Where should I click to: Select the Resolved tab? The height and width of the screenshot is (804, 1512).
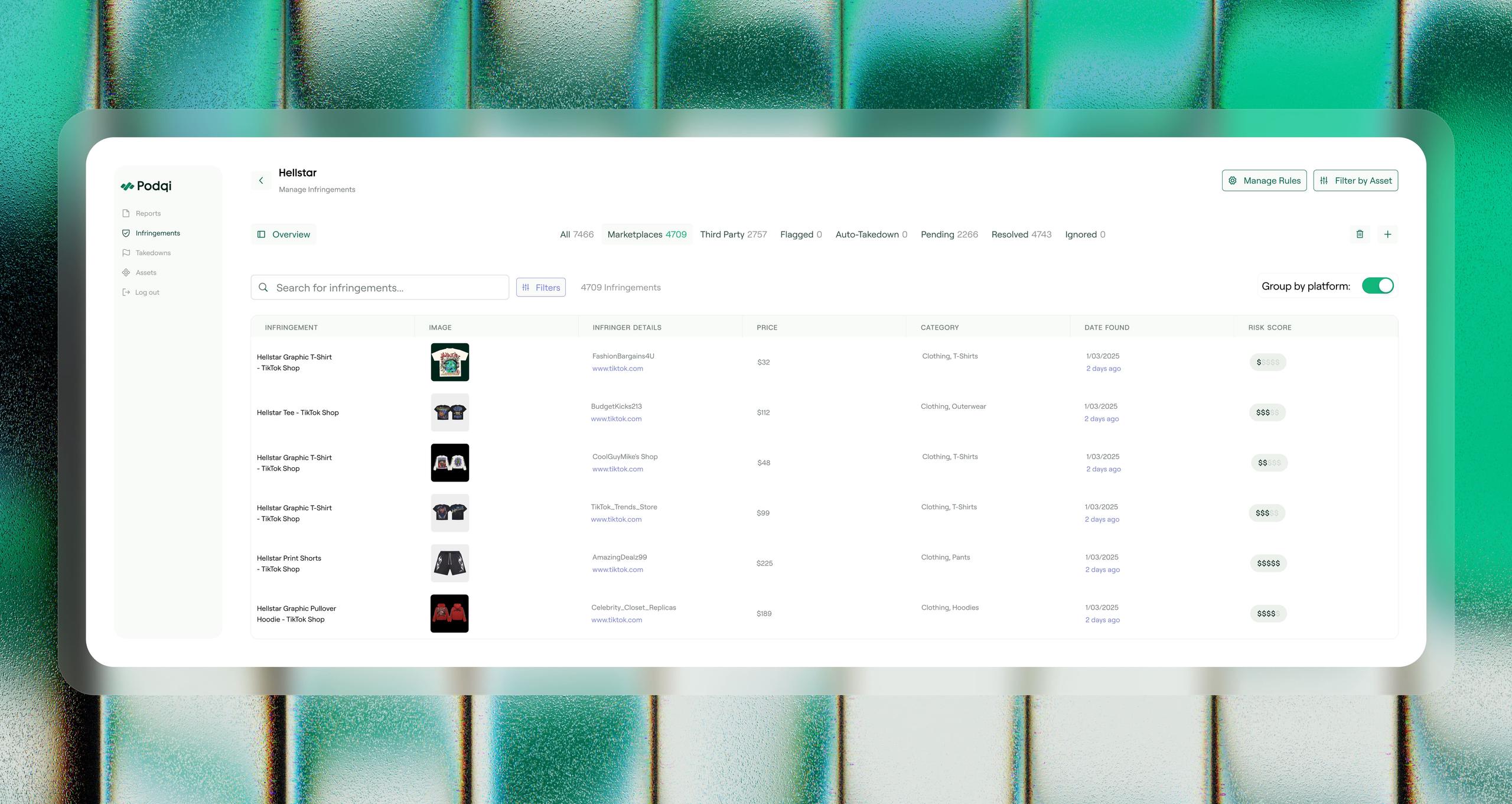tap(1021, 235)
